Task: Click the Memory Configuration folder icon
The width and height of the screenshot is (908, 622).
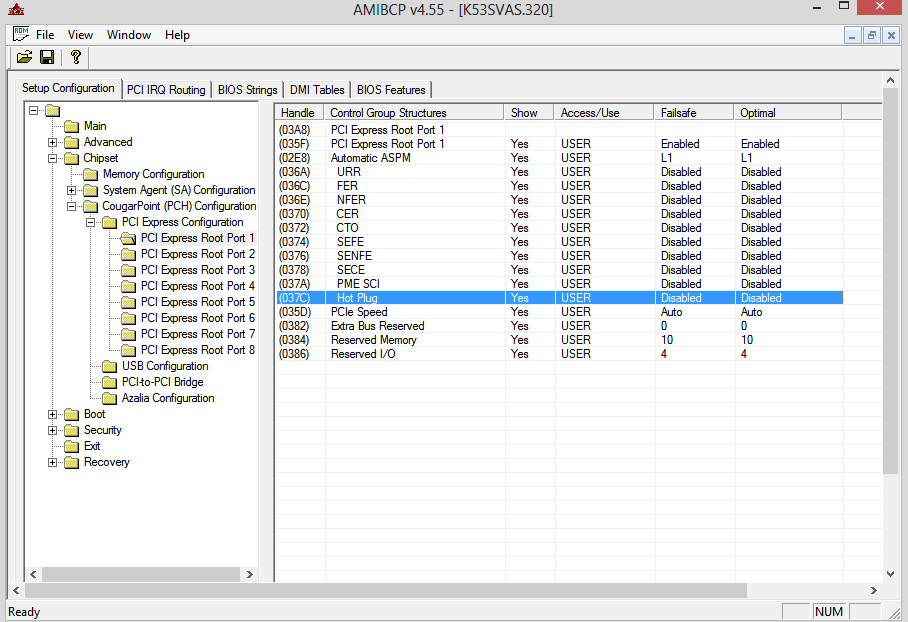Action: pos(91,174)
